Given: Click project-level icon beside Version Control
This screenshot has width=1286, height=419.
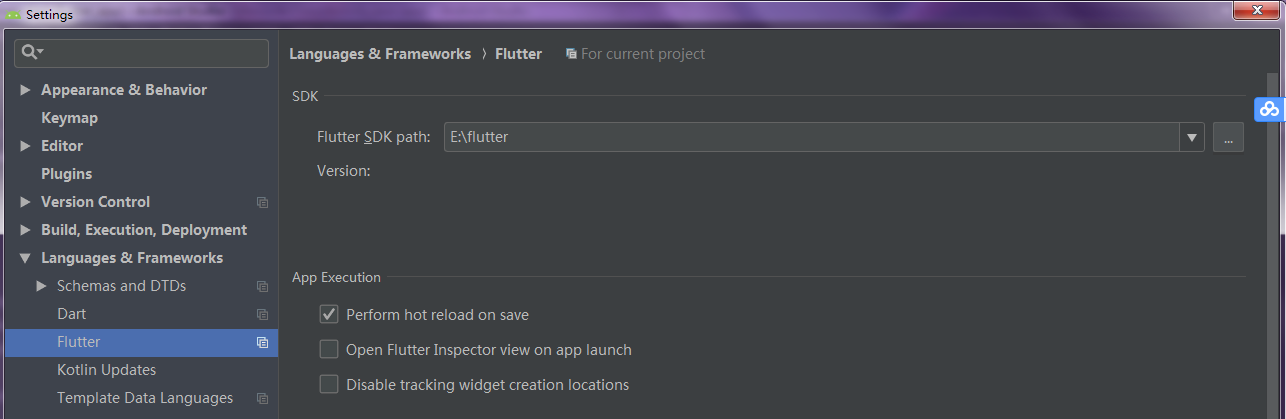Looking at the screenshot, I should click(262, 202).
